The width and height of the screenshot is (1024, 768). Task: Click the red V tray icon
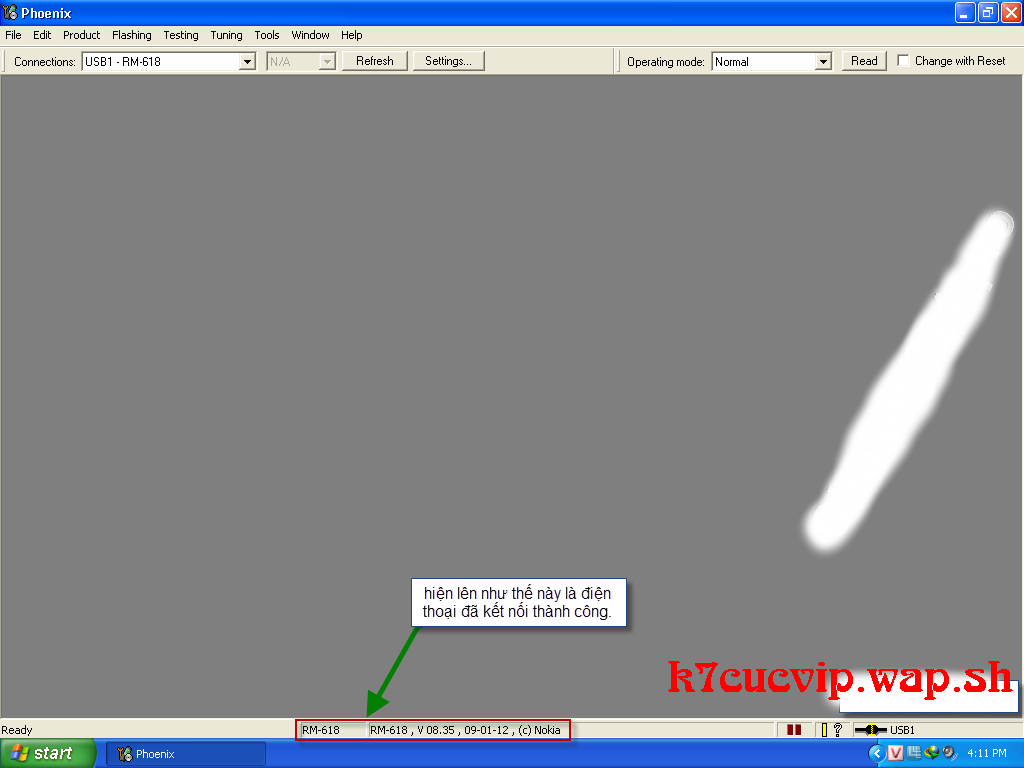[x=896, y=753]
